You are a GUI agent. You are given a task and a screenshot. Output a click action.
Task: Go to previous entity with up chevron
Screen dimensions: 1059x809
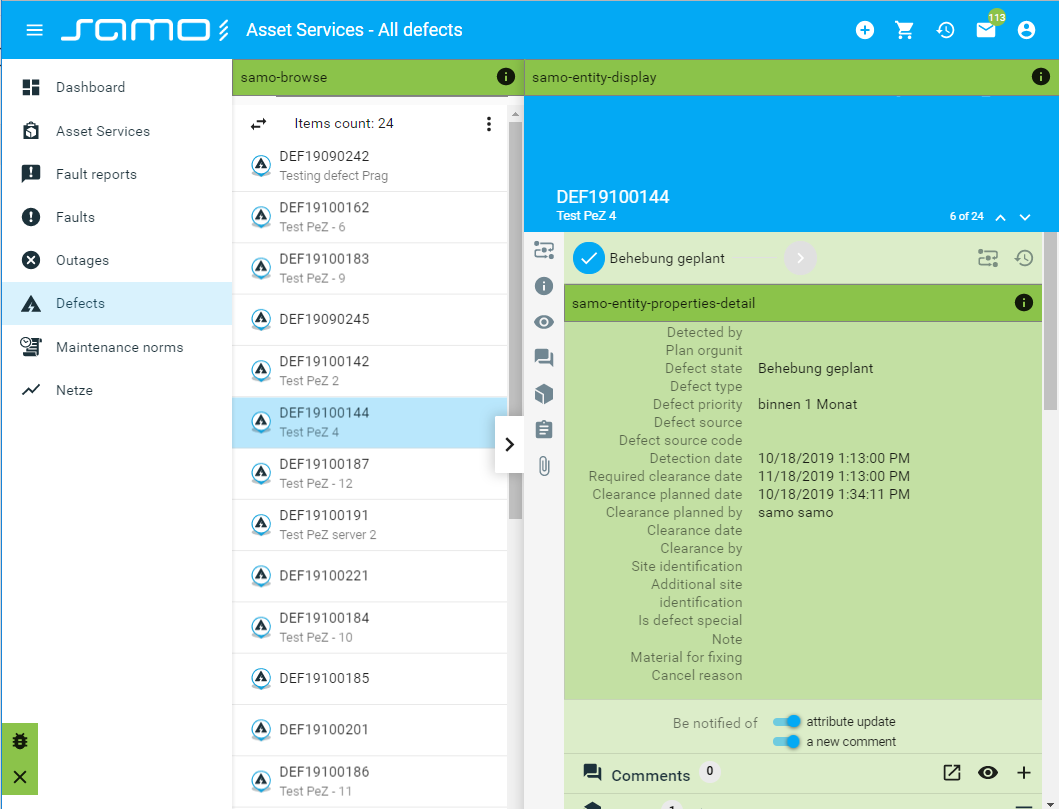click(x=1001, y=217)
